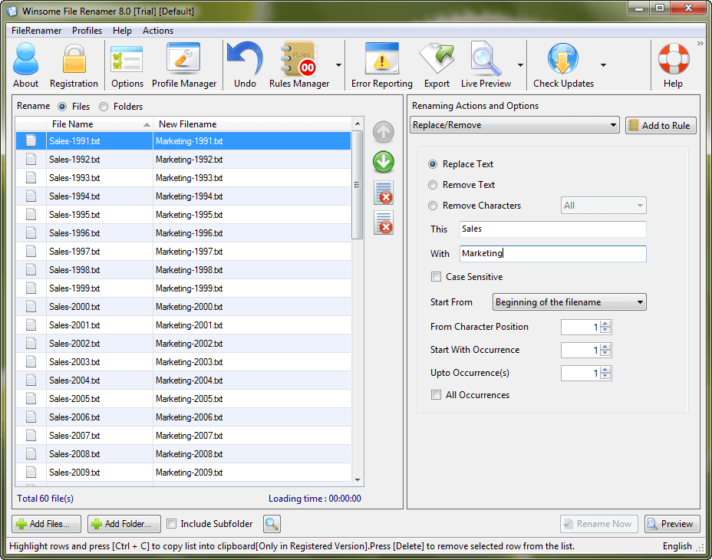Expand the Replace/Remove action dropdown
Image resolution: width=712 pixels, height=560 pixels.
(x=515, y=126)
